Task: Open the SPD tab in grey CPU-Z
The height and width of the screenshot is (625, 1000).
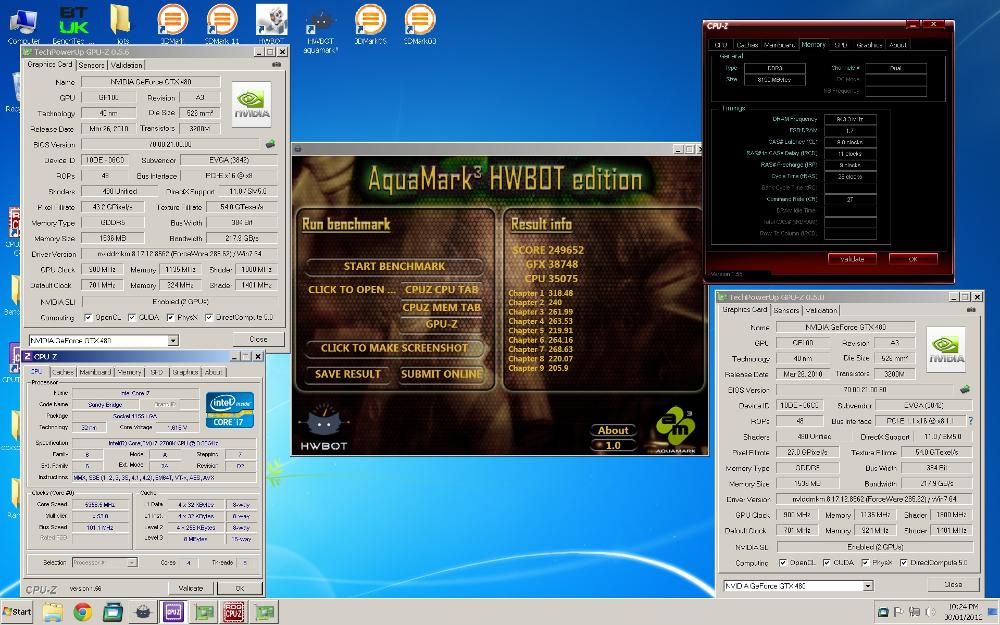Action: (156, 372)
